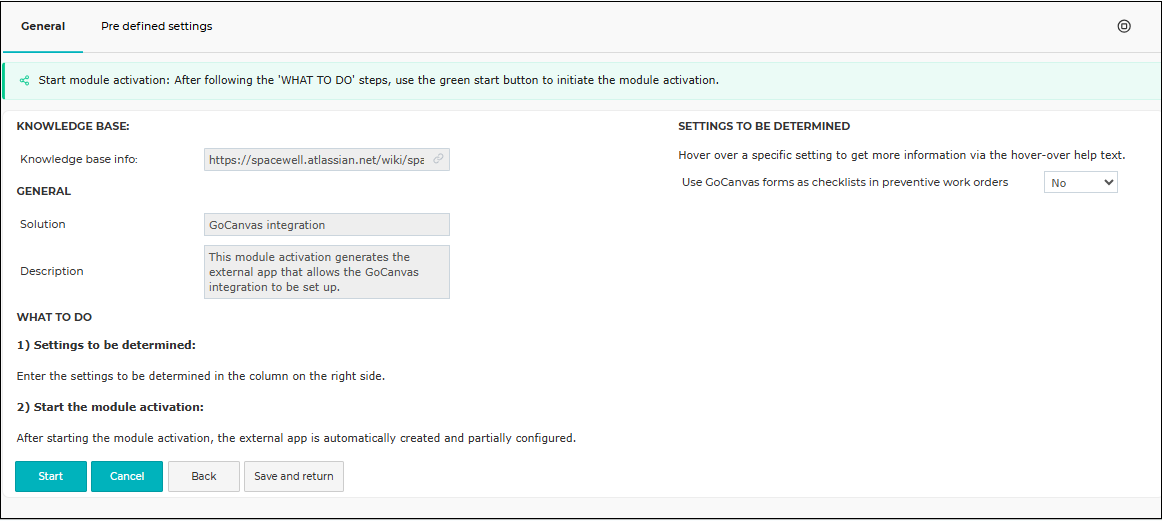
Task: Click 'Enter the settings to be determined' instruction text
Action: (201, 376)
